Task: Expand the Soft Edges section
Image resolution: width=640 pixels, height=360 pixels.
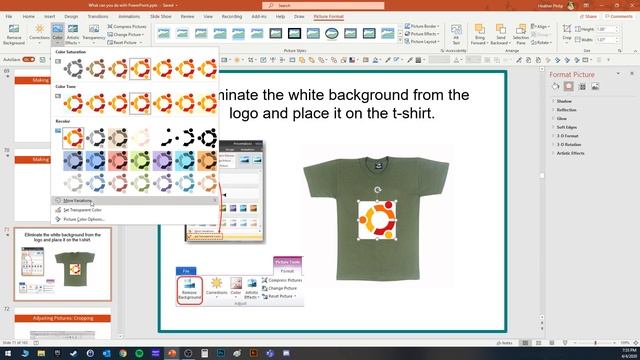Action: [567, 127]
